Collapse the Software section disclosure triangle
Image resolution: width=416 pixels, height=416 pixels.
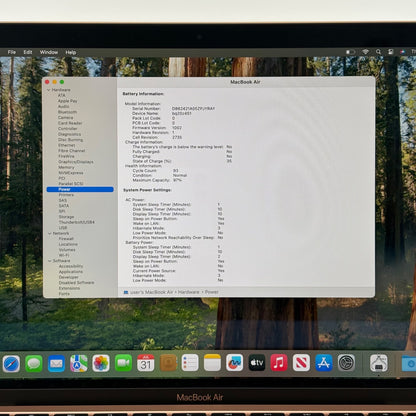(x=50, y=261)
